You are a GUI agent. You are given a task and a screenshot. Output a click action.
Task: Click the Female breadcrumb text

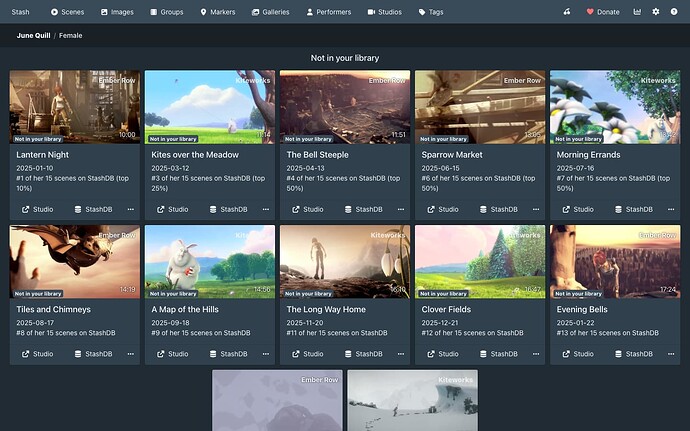[x=70, y=35]
